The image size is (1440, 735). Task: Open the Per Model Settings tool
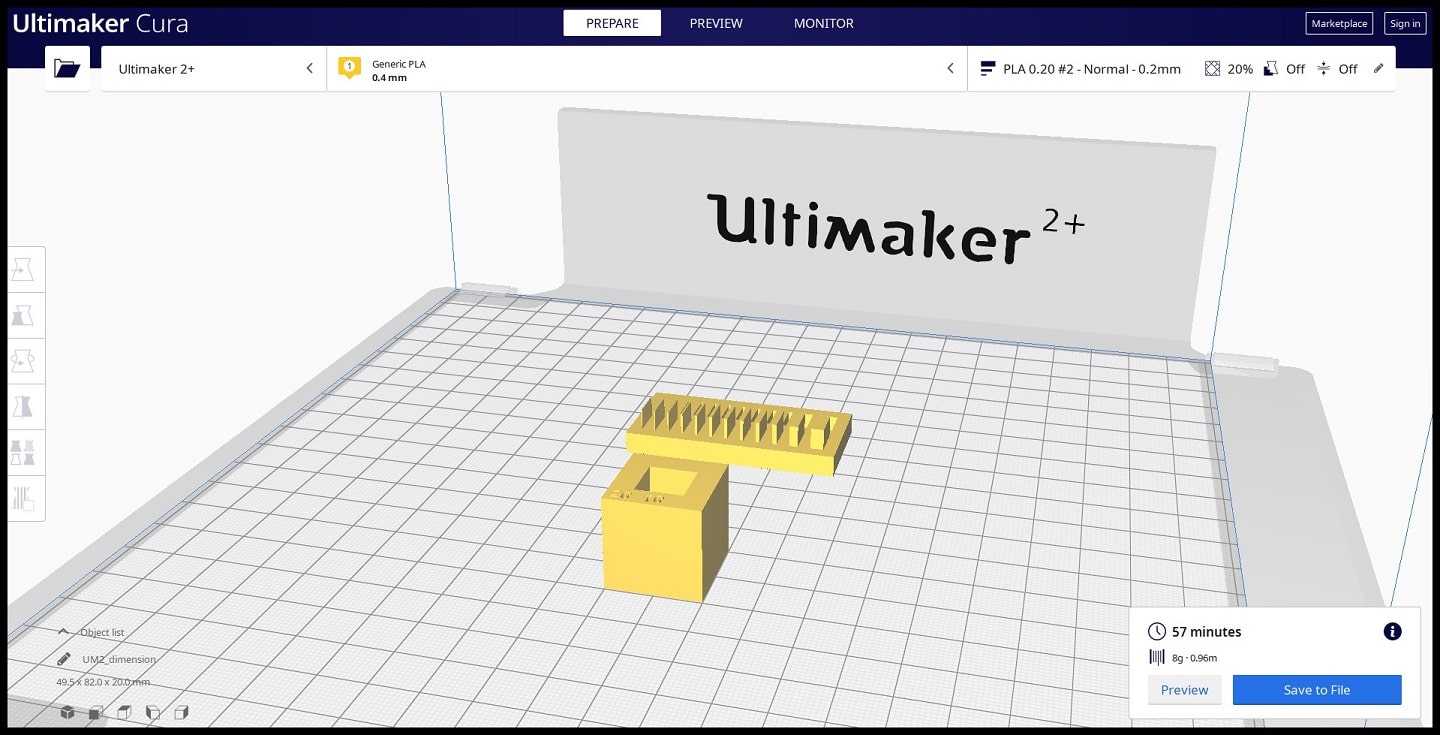pos(24,452)
